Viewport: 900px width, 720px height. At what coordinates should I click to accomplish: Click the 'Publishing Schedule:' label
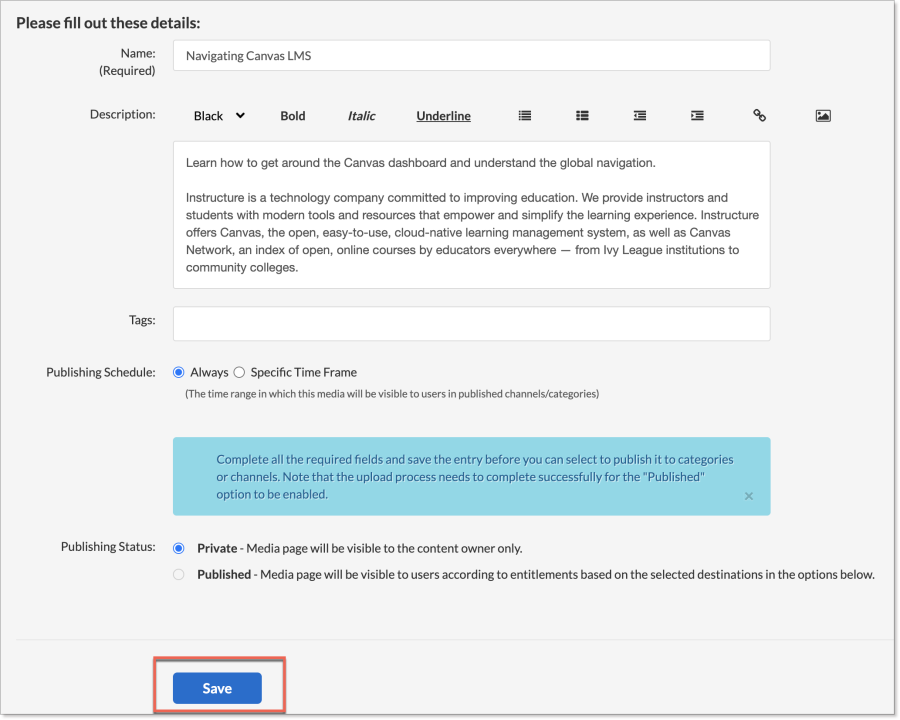(101, 373)
